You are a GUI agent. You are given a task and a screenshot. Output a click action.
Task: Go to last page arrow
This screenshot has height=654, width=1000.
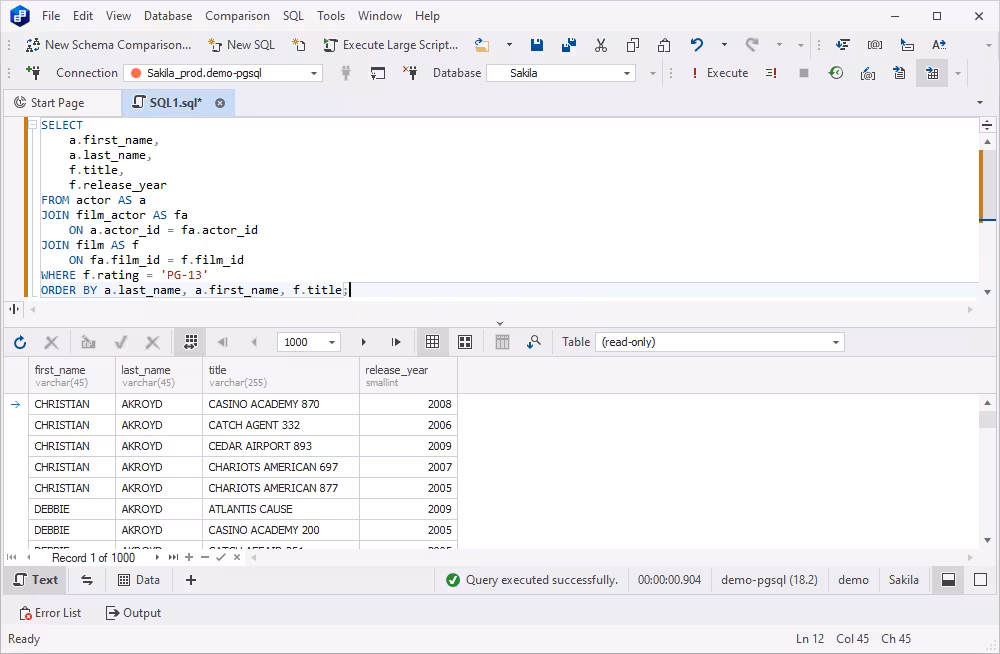(x=396, y=343)
